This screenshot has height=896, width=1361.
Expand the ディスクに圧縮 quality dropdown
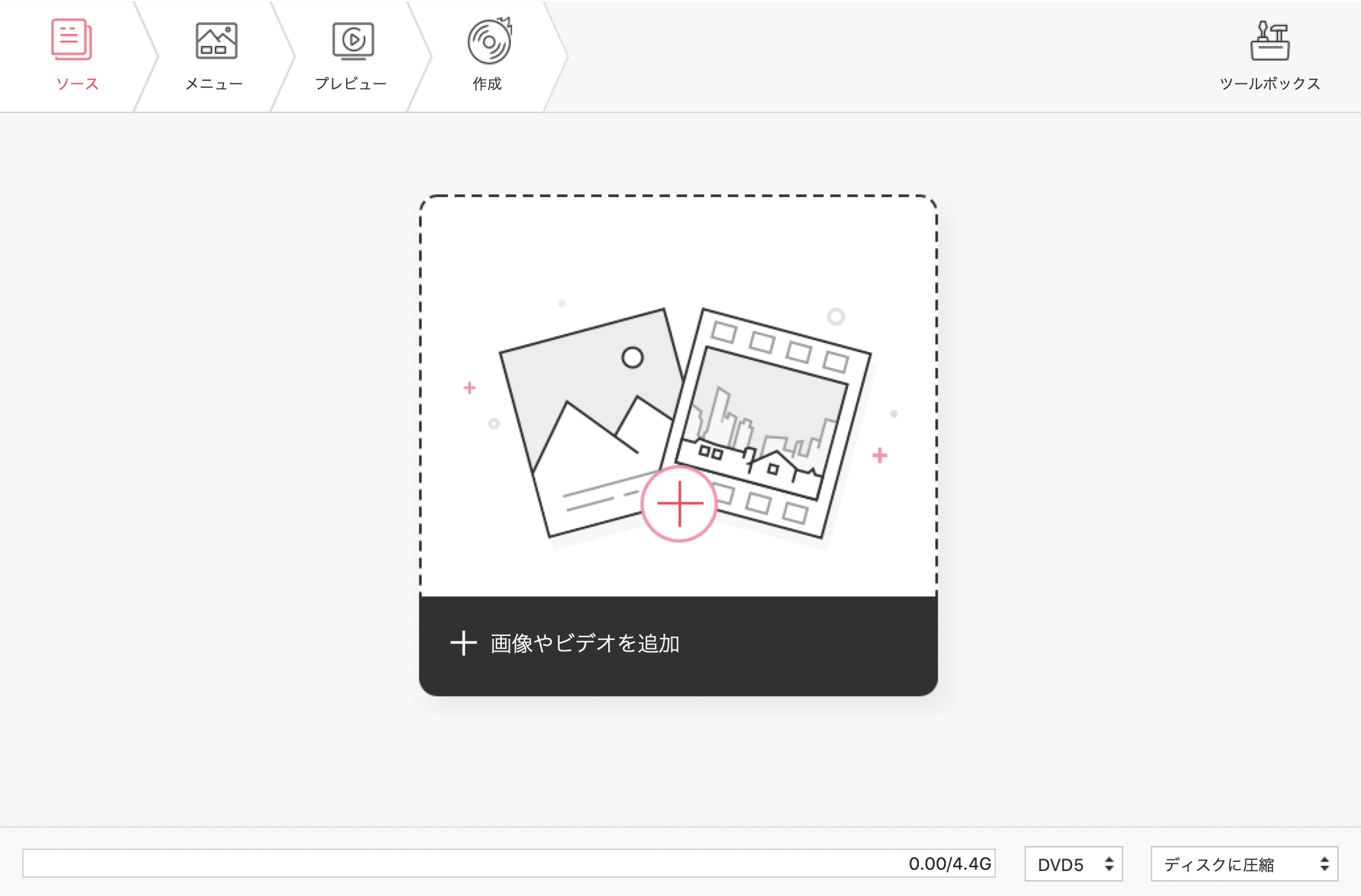[1243, 864]
